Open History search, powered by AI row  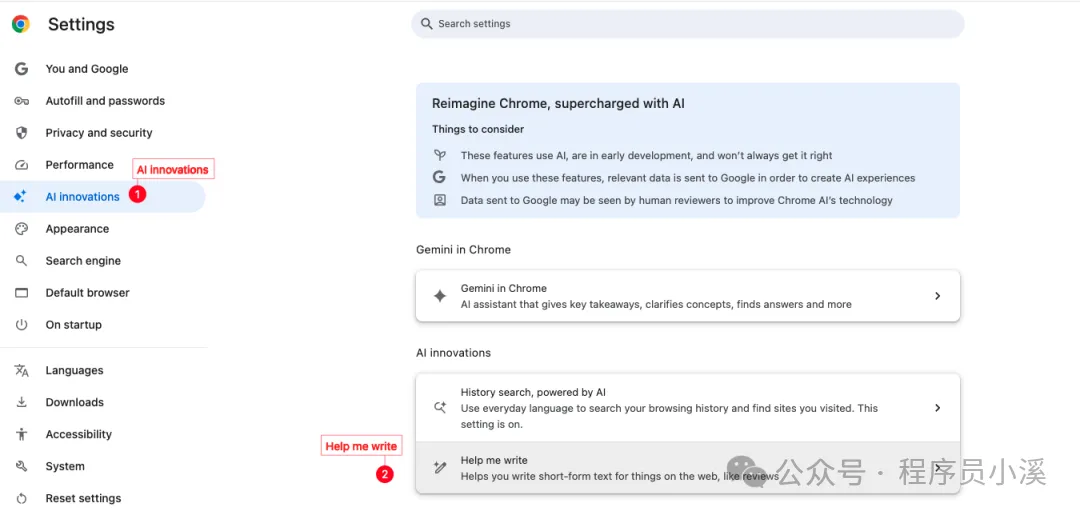pyautogui.click(x=687, y=408)
